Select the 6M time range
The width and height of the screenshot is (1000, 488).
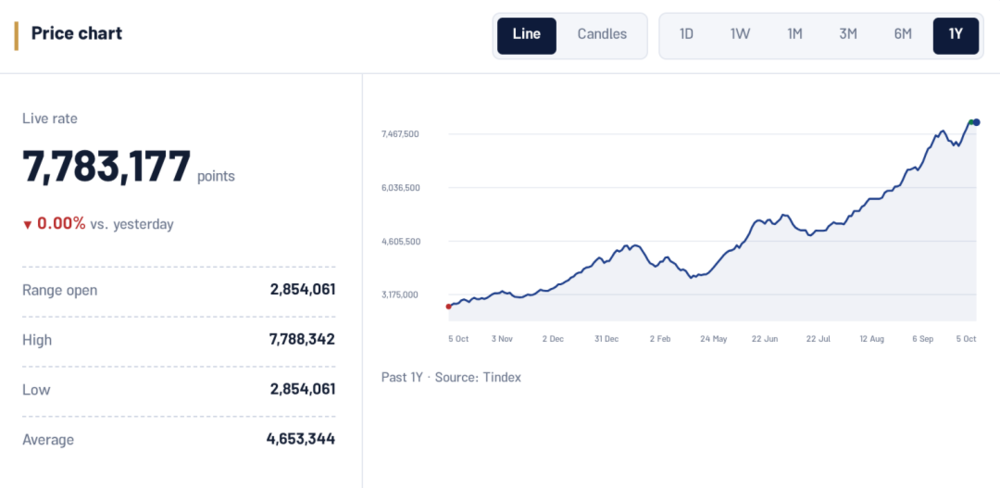point(902,34)
